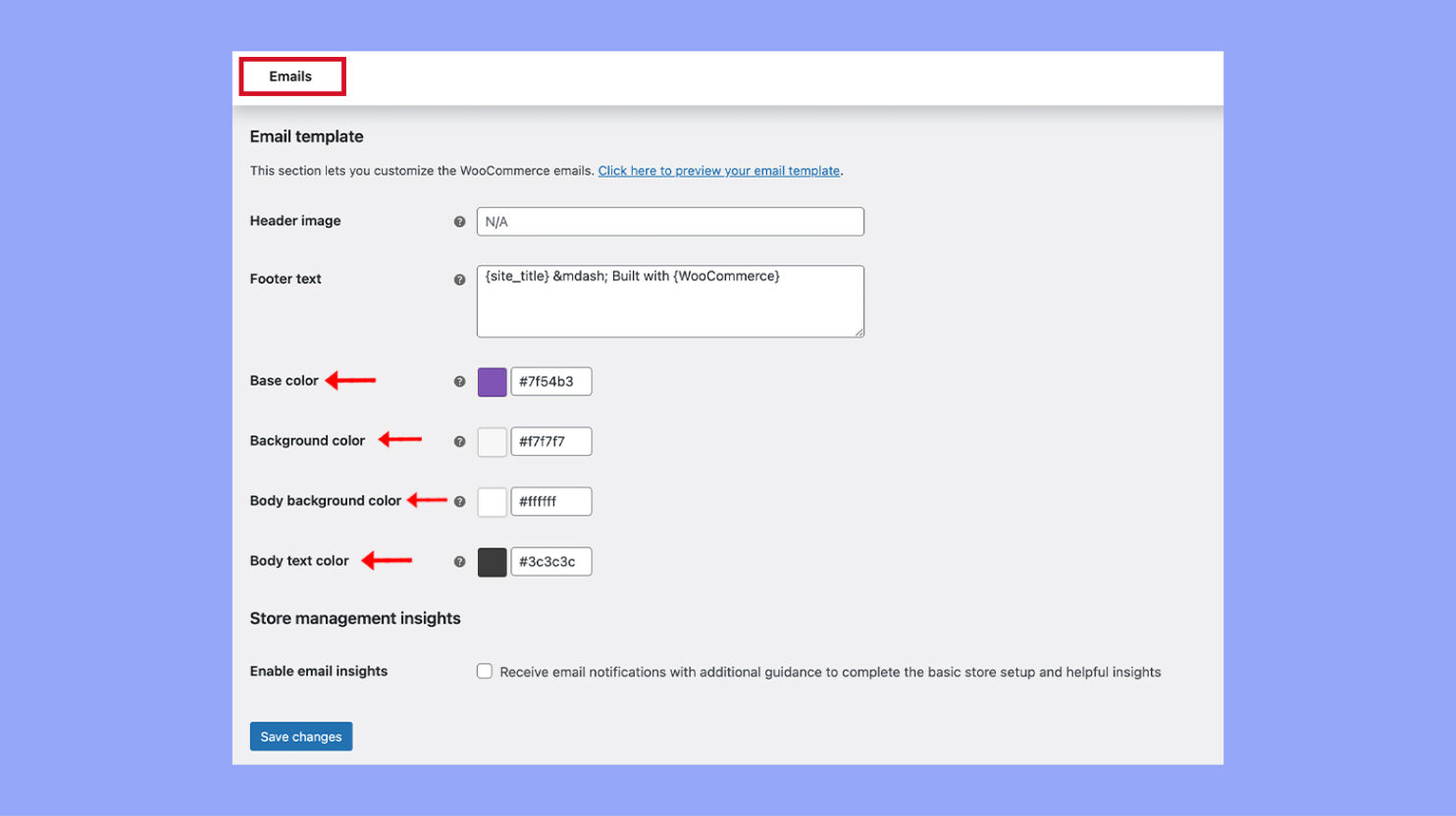Image resolution: width=1456 pixels, height=816 pixels.
Task: Click the Background color swatch
Action: [492, 441]
